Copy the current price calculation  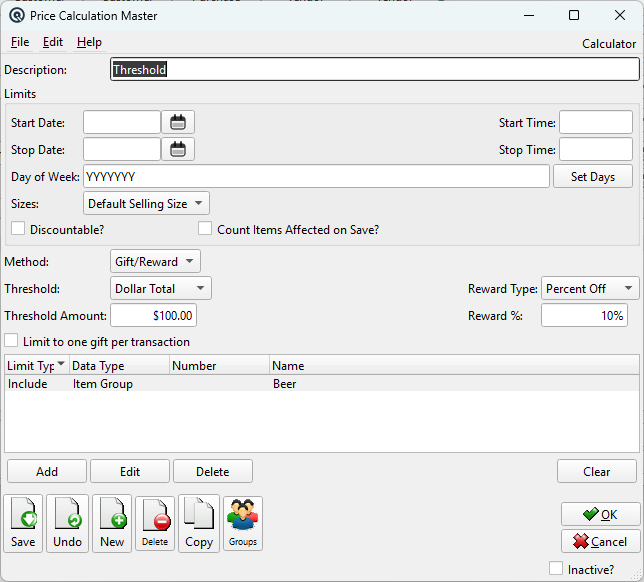coord(199,523)
